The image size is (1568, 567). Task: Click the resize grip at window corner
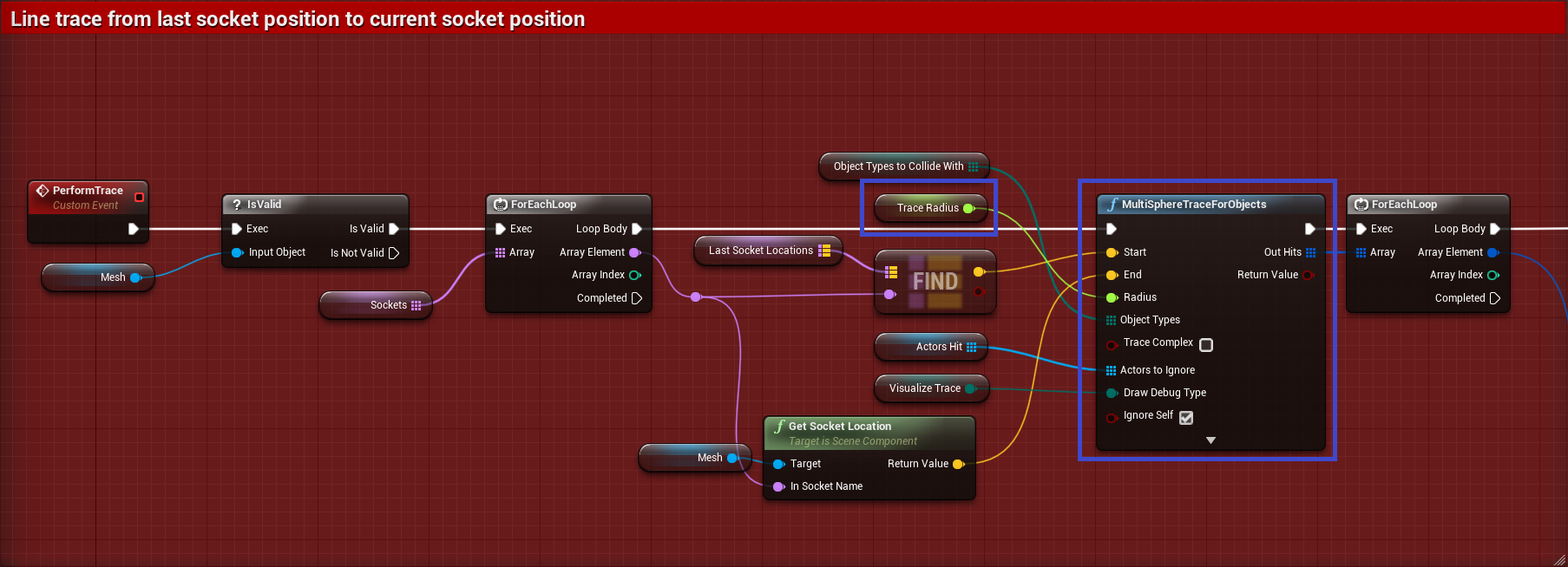[1558, 558]
